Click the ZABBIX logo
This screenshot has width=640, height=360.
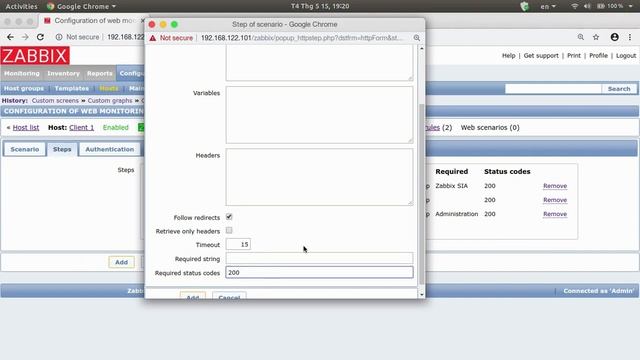[35, 56]
